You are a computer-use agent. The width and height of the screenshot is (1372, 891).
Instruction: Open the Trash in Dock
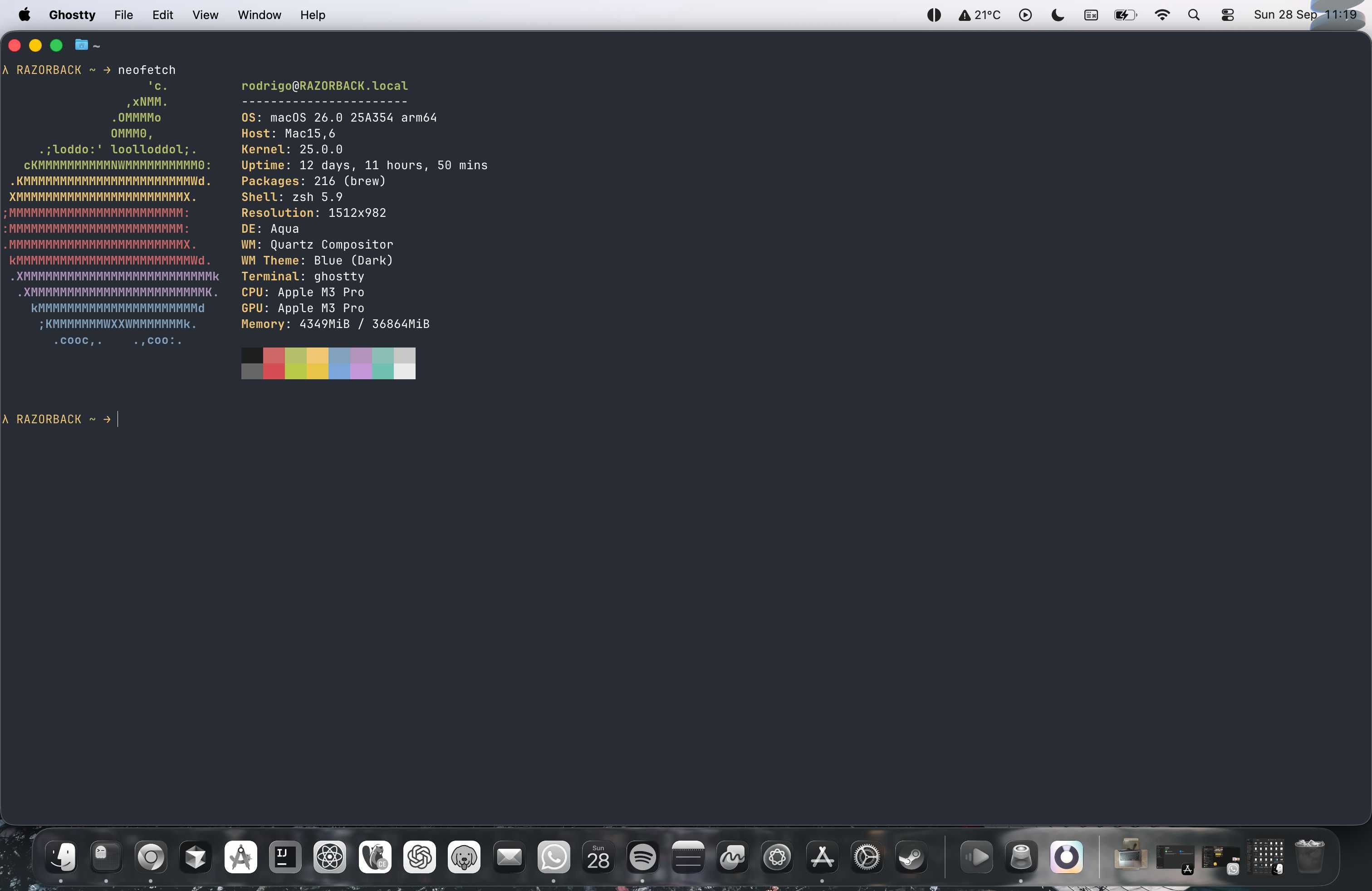click(x=1309, y=857)
